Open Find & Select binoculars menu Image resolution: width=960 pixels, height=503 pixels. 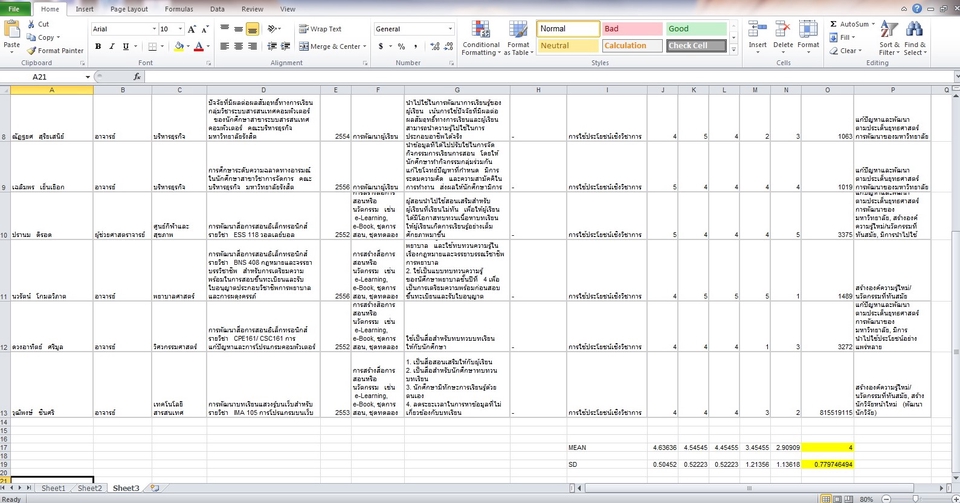click(x=915, y=38)
